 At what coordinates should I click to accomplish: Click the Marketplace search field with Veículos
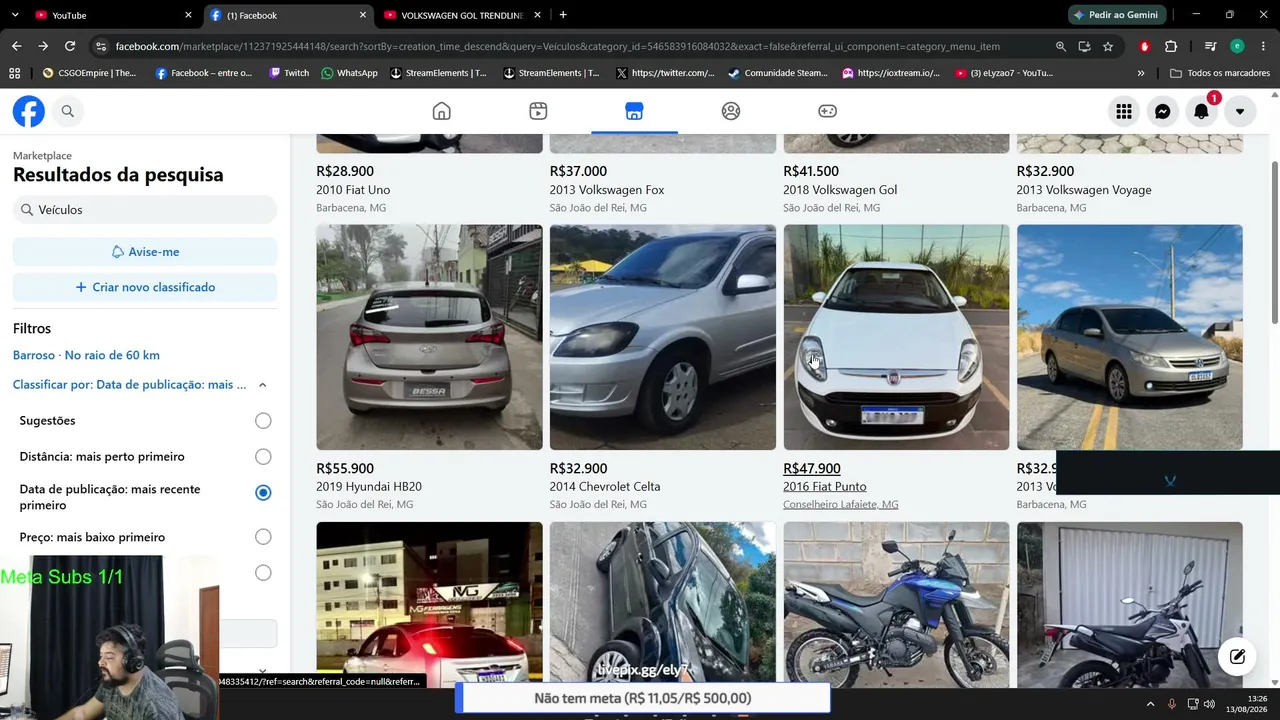(x=145, y=210)
